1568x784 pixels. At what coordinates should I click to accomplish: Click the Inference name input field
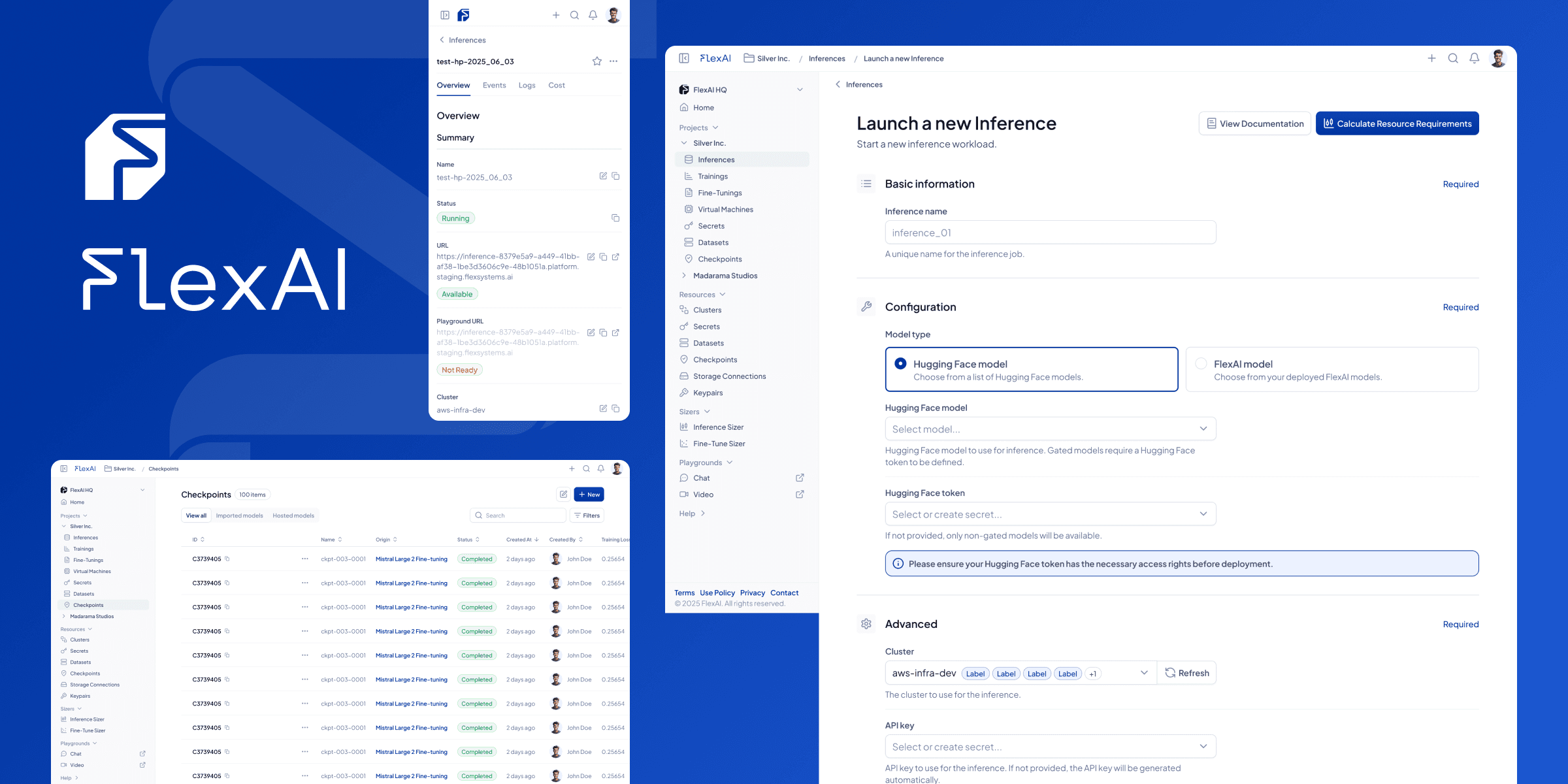[x=1050, y=233]
